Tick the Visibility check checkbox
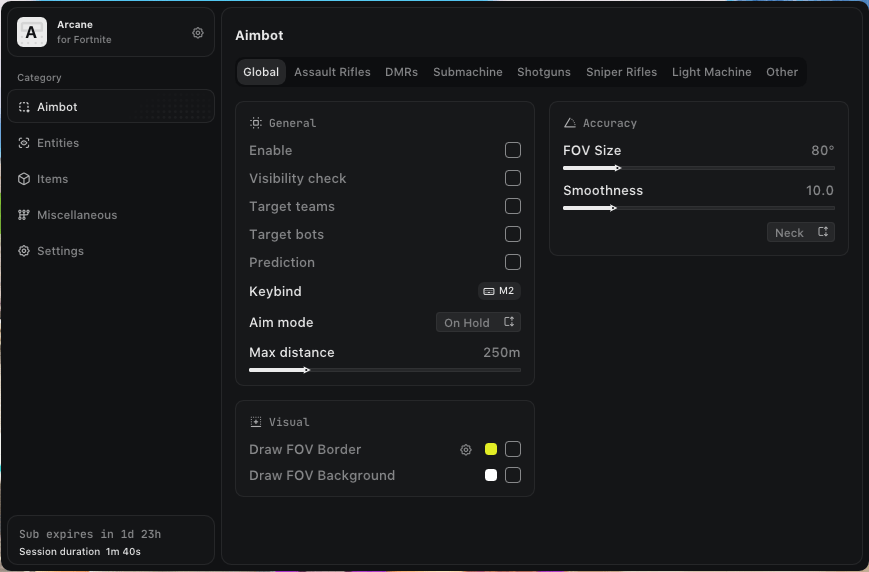 tap(513, 178)
